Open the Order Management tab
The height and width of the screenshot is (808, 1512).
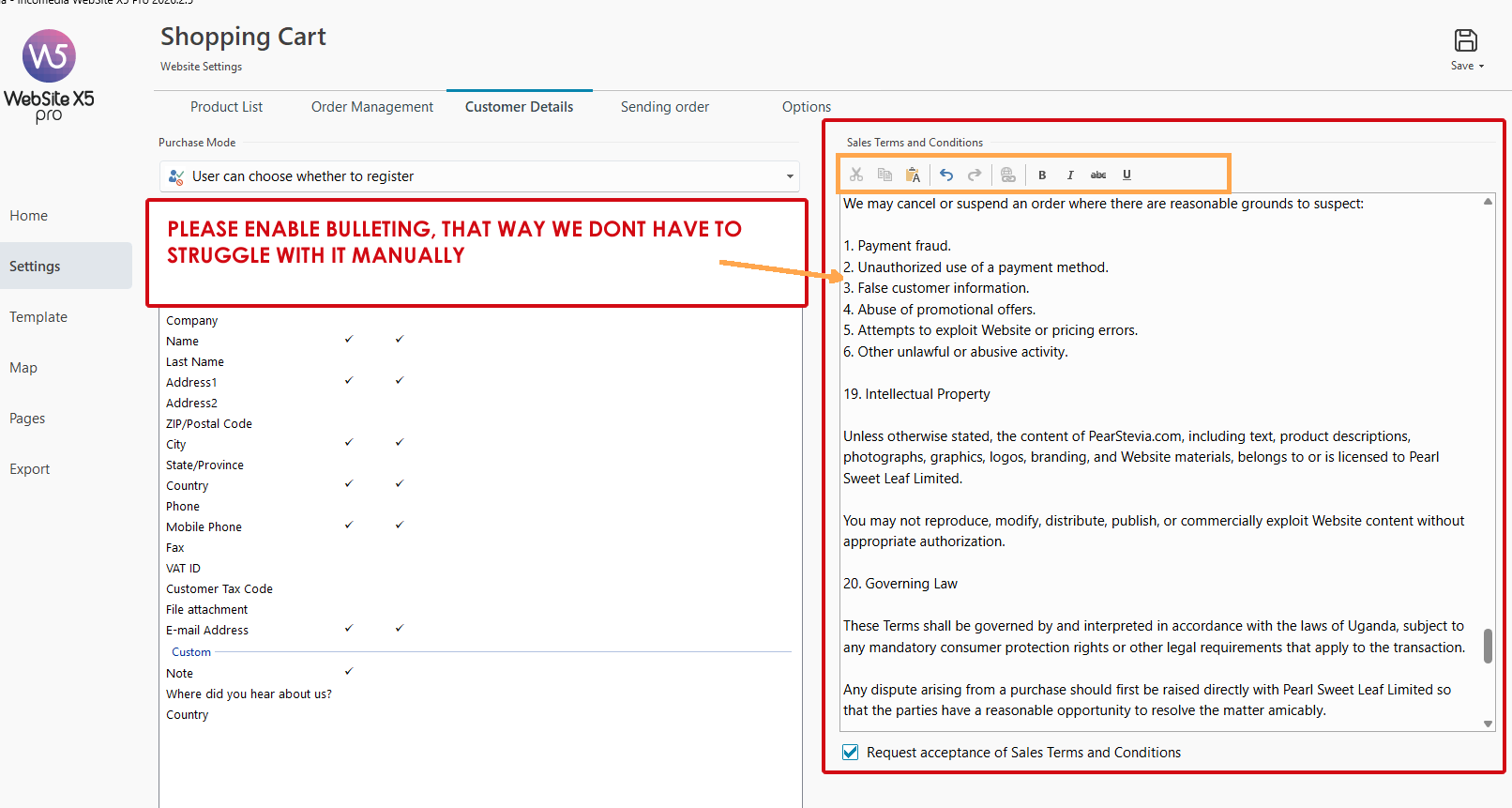(x=372, y=107)
